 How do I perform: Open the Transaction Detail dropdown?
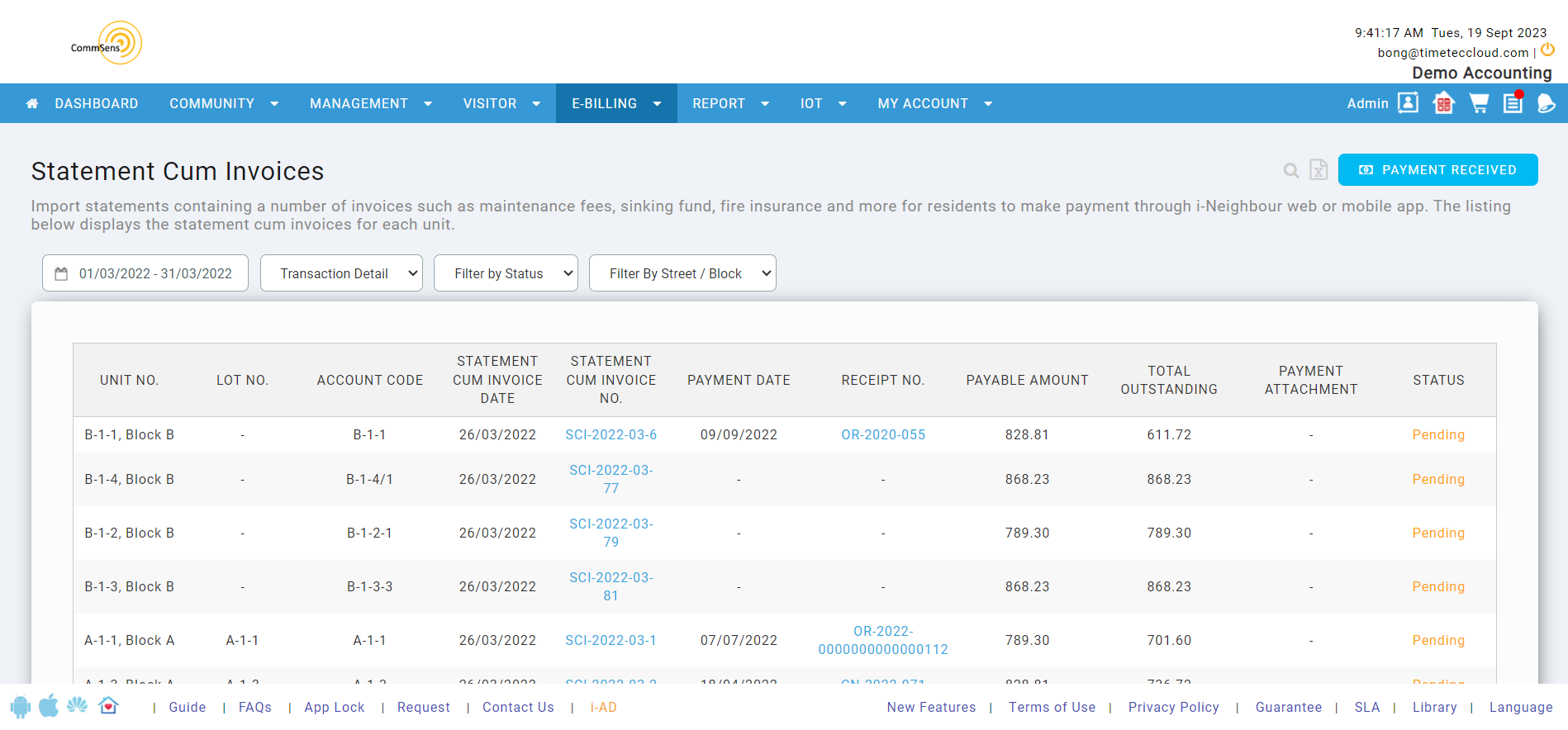tap(341, 273)
